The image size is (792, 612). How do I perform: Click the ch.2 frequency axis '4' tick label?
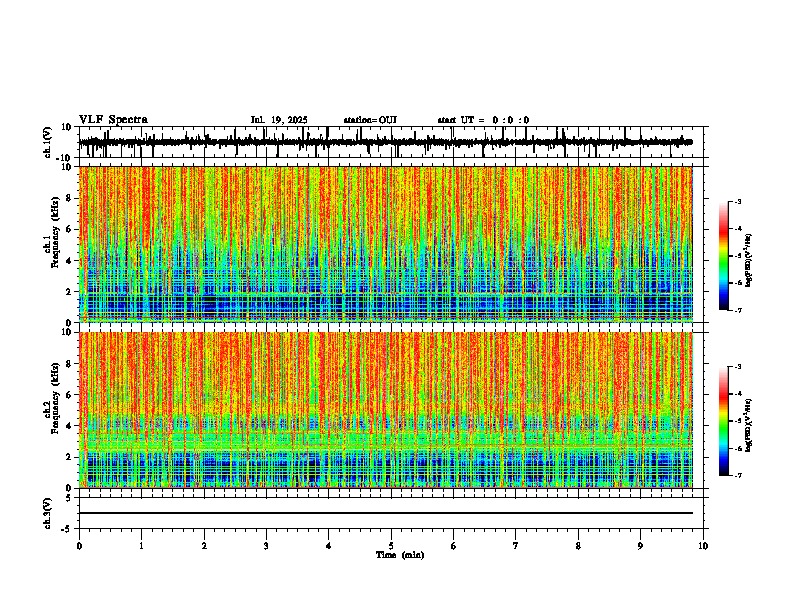click(70, 426)
